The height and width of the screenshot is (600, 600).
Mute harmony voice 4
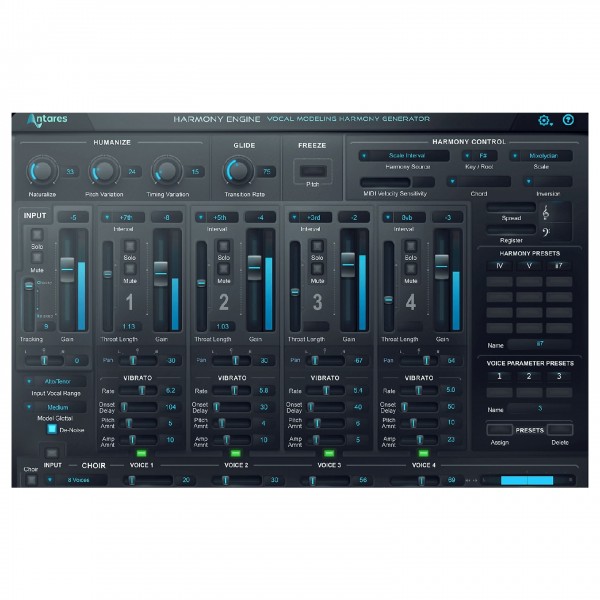(x=411, y=269)
